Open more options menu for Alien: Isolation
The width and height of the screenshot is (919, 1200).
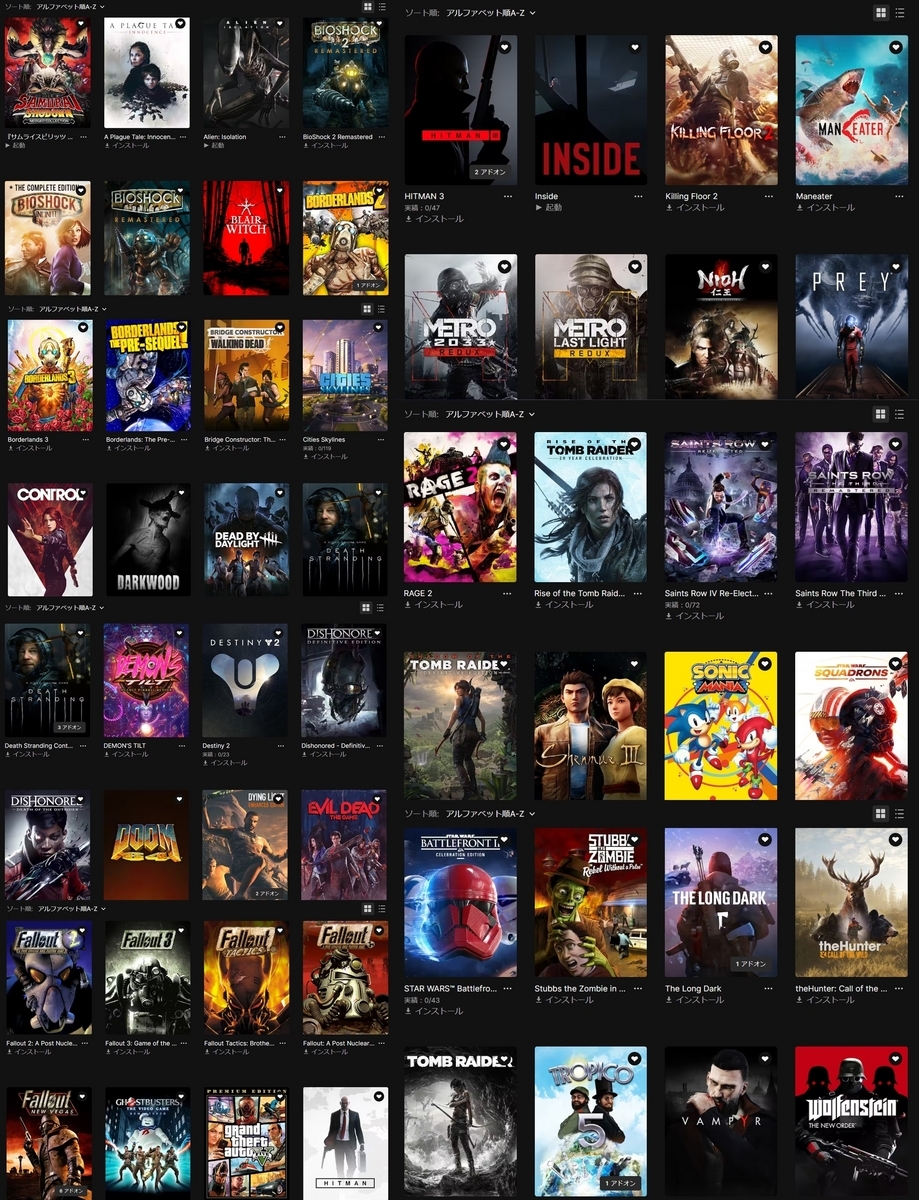coord(283,137)
